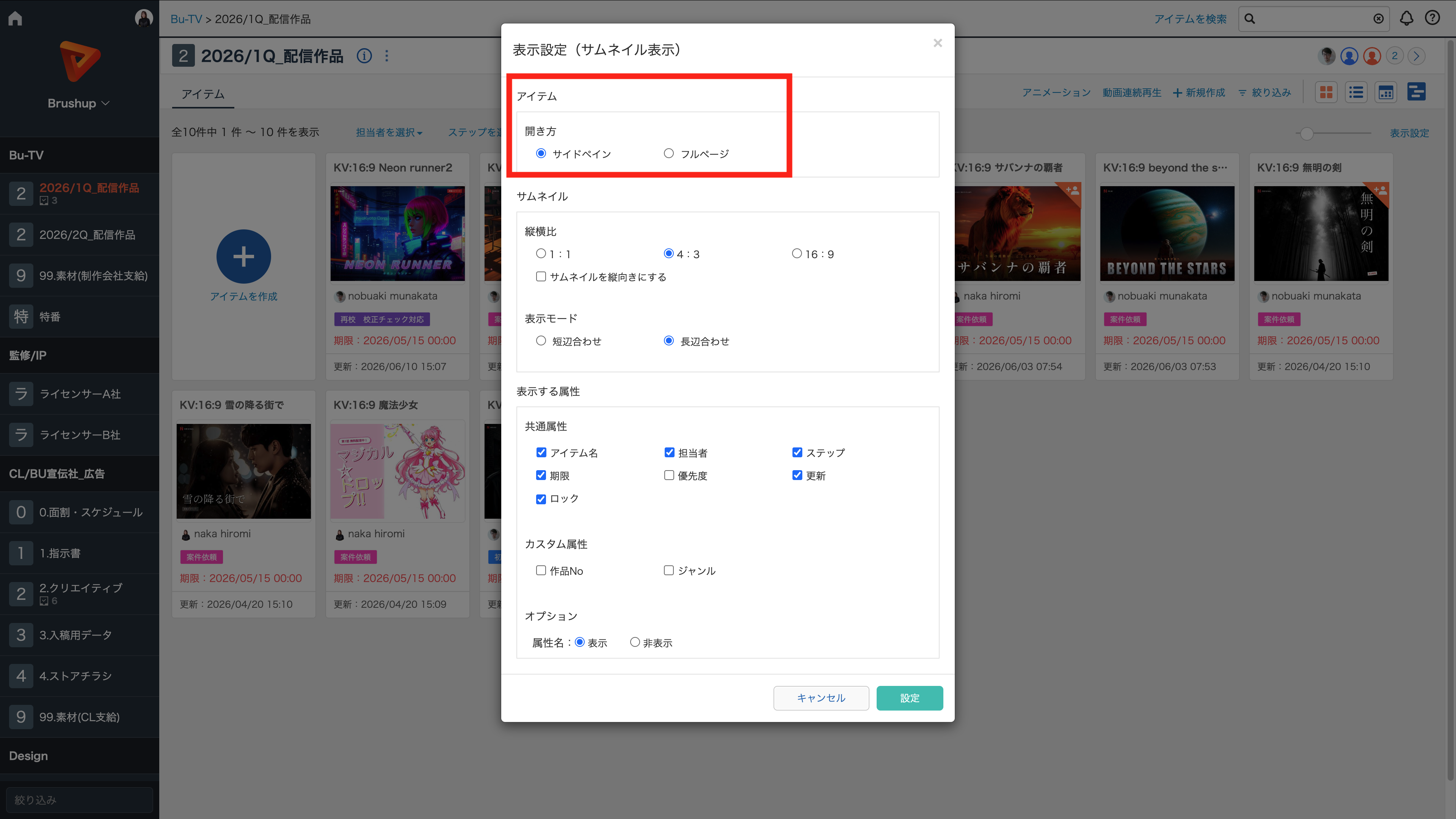Show project info via the circled i icon
This screenshot has height=819, width=1456.
[x=364, y=56]
